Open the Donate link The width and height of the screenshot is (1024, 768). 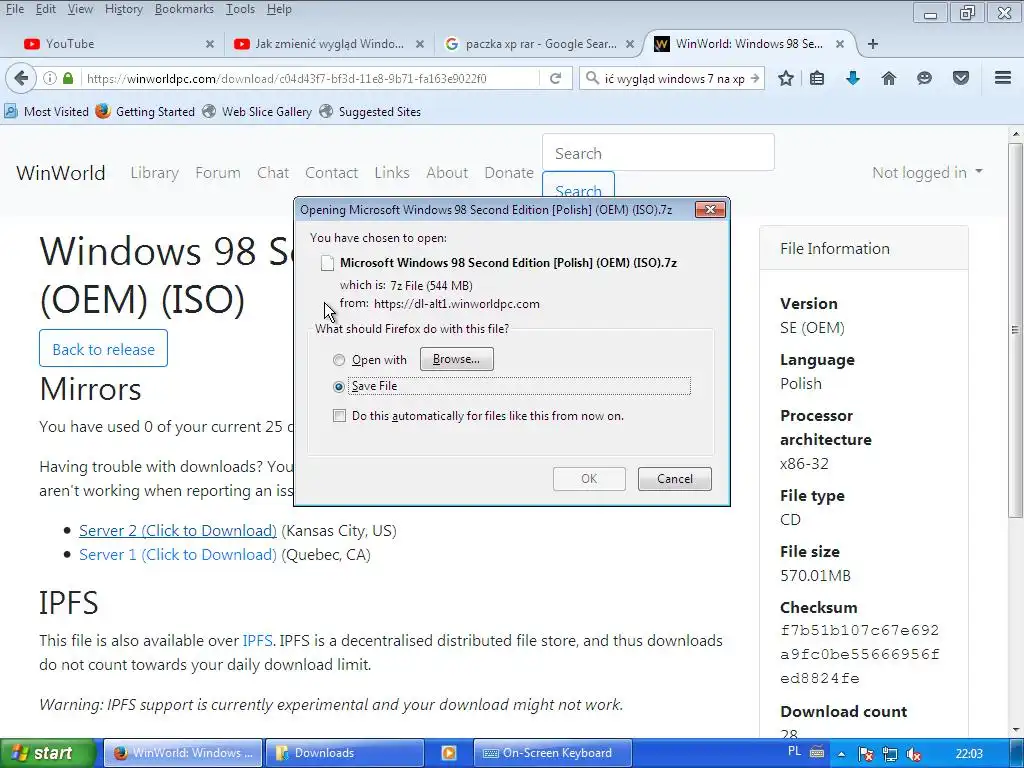coord(509,172)
